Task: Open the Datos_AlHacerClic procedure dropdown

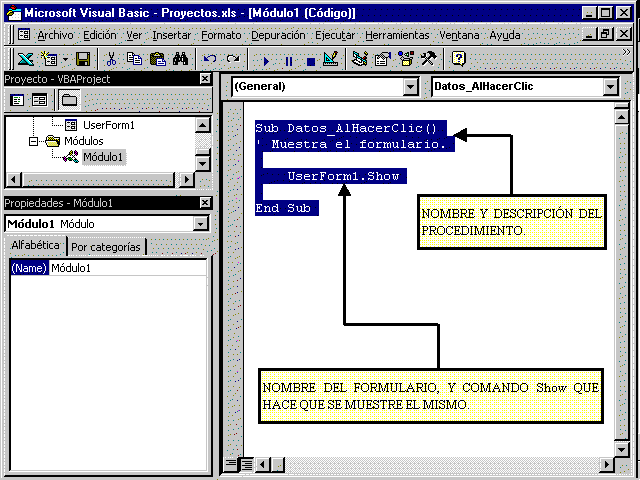Action: (x=611, y=87)
